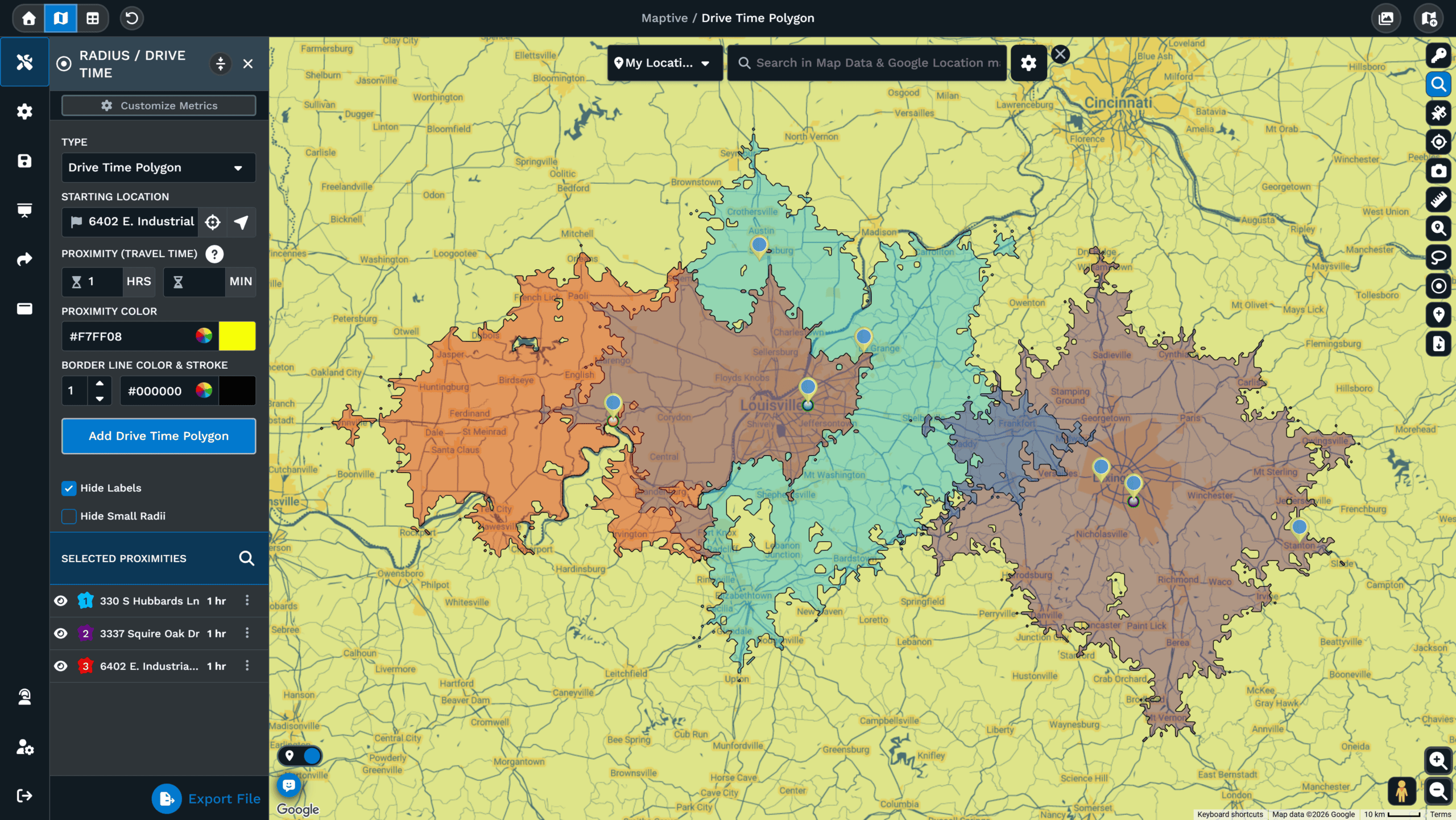Viewport: 1456px width, 820px height.
Task: Select the ruler measurement tool
Action: click(1439, 200)
